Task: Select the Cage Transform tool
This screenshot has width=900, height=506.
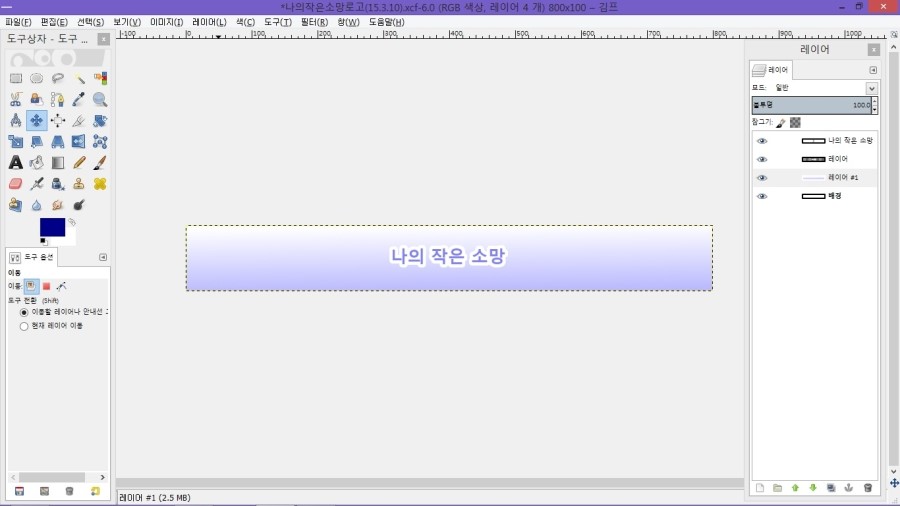Action: 100,142
